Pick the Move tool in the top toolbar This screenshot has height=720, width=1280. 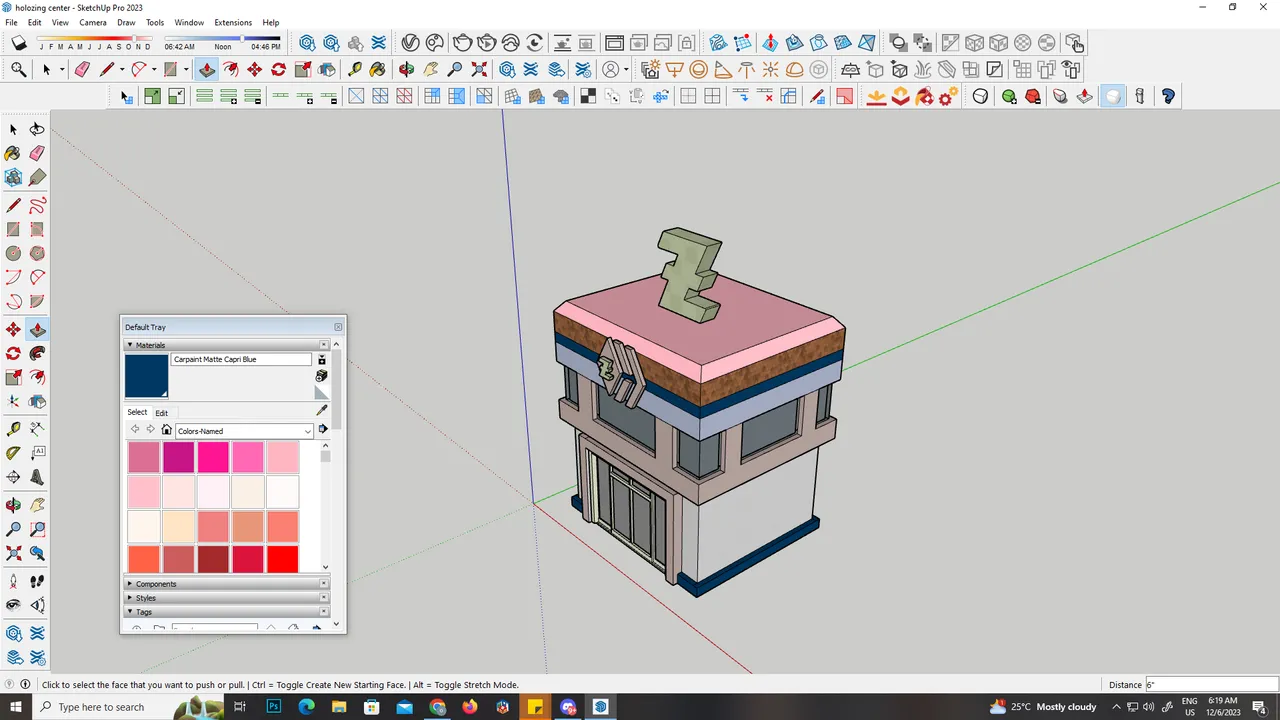click(254, 69)
